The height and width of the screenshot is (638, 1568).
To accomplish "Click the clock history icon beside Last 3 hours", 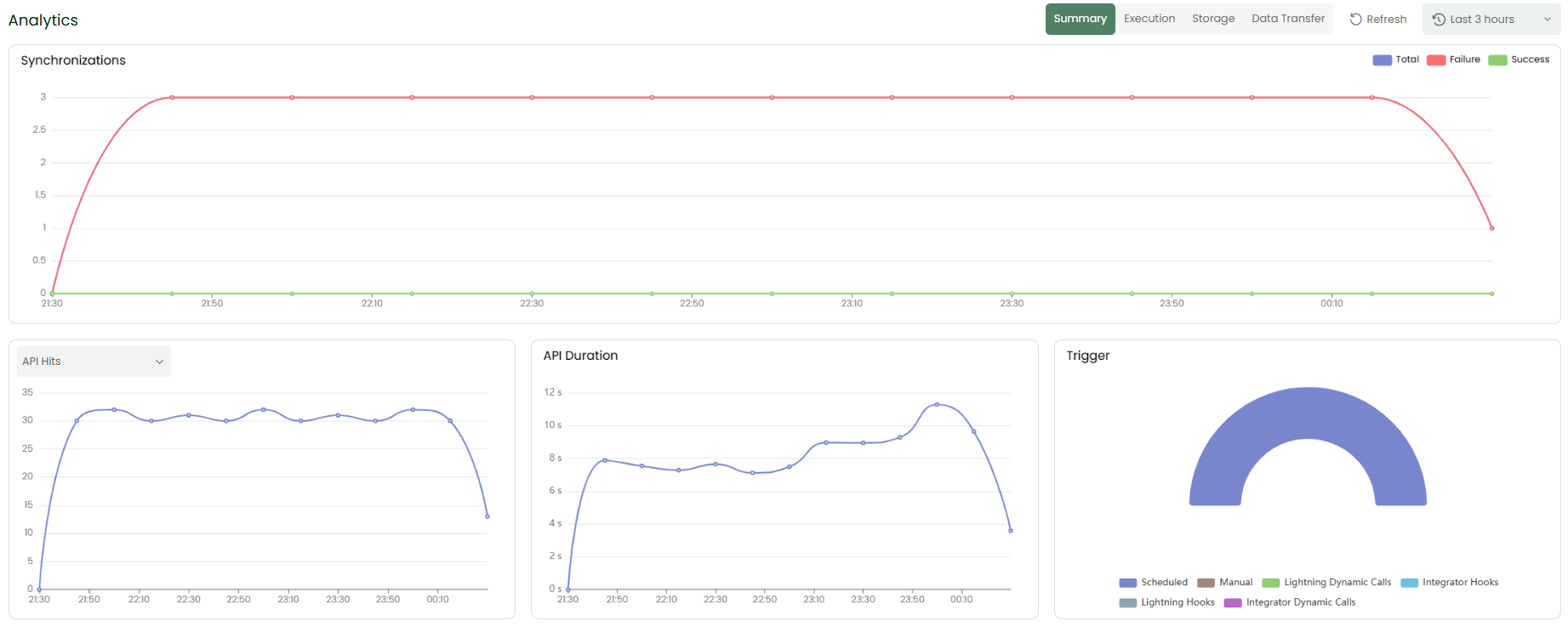I will pos(1439,20).
